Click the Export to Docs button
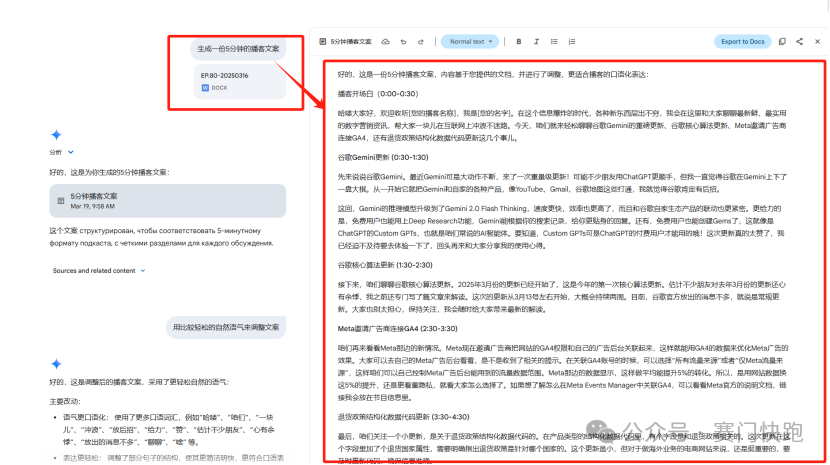 click(x=742, y=41)
